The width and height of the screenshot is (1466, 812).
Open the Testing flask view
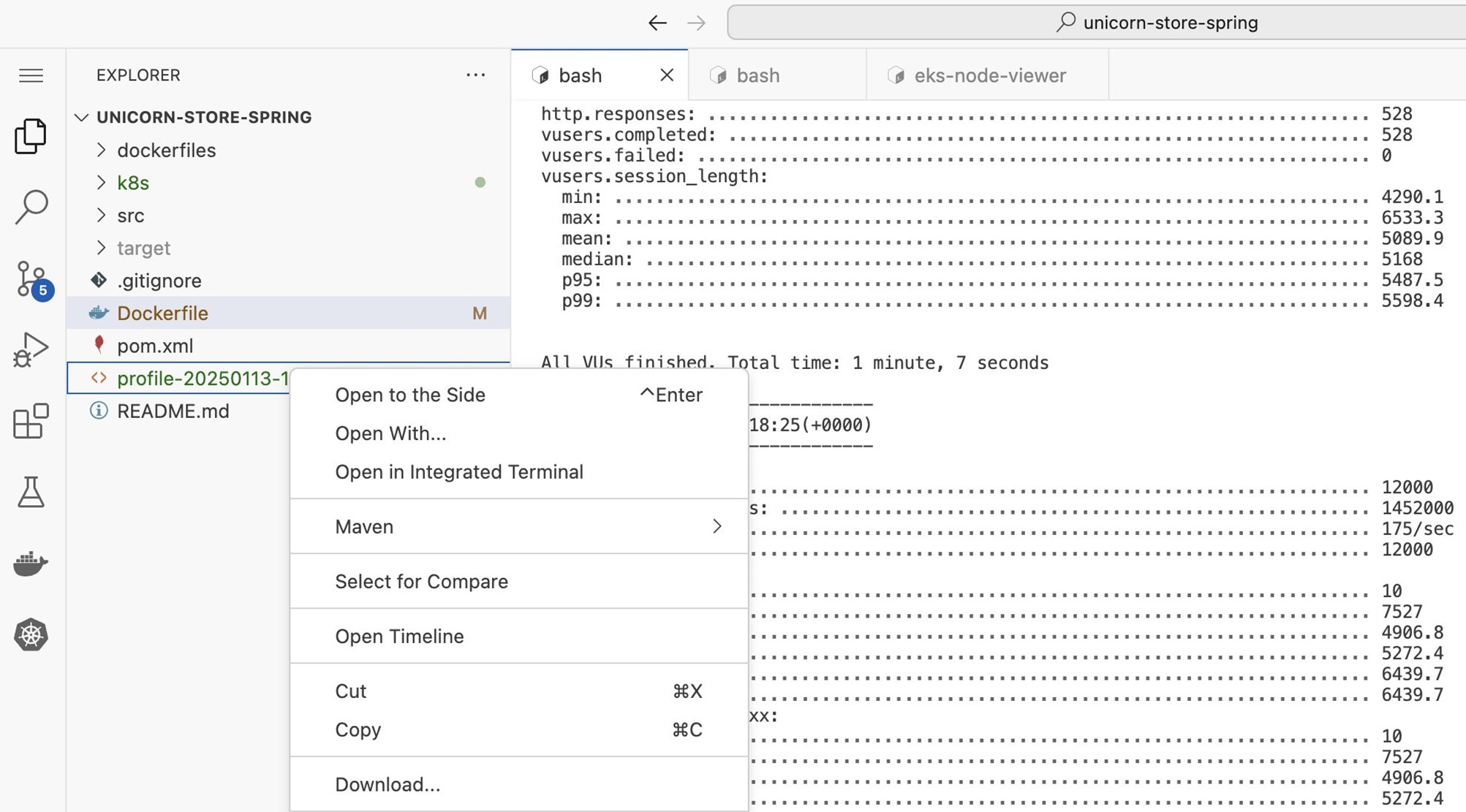click(31, 492)
